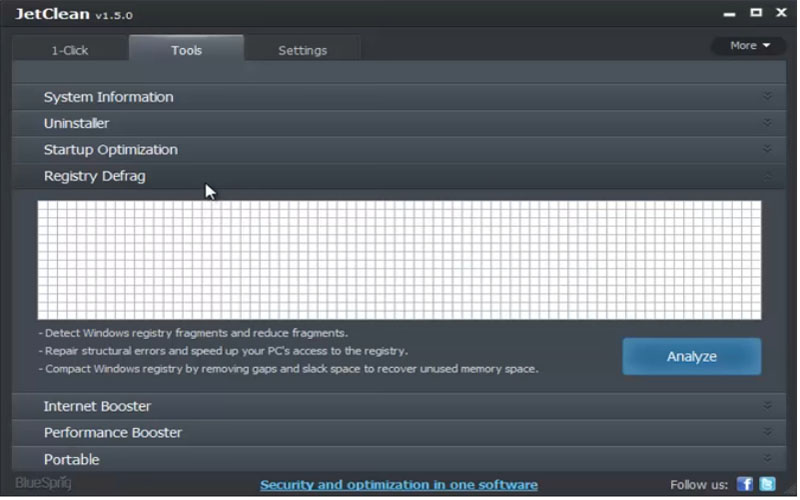Click the 'Compact Windows registry' description line

click(x=289, y=369)
